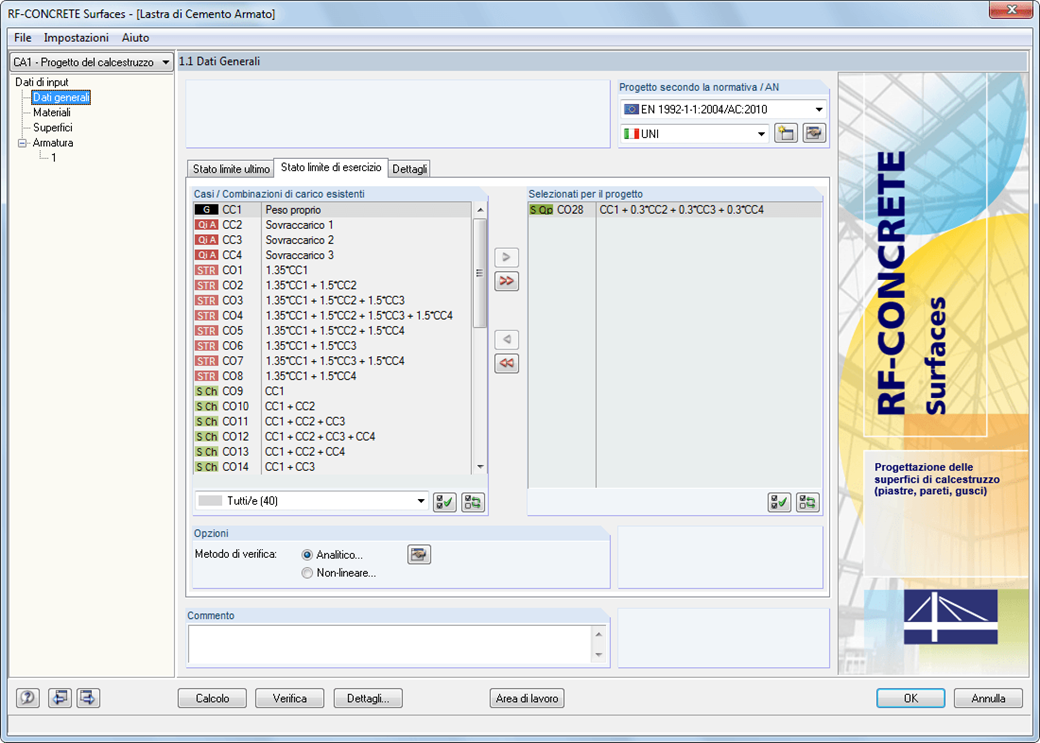Select Superfici in tree

tap(52, 127)
